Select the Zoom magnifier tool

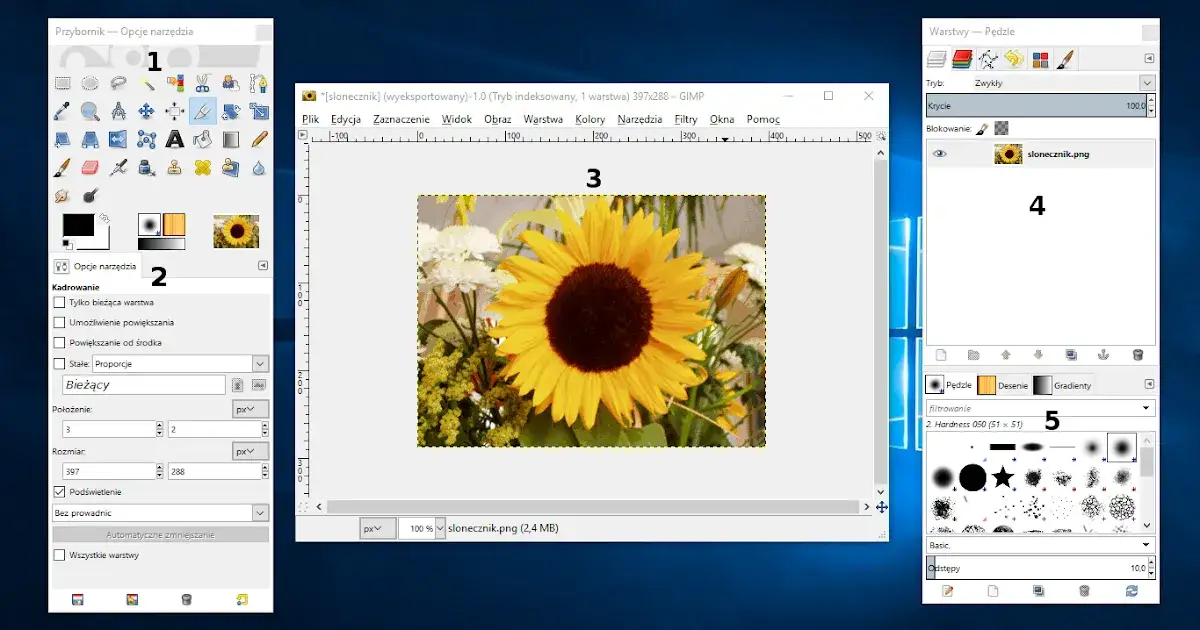click(90, 111)
